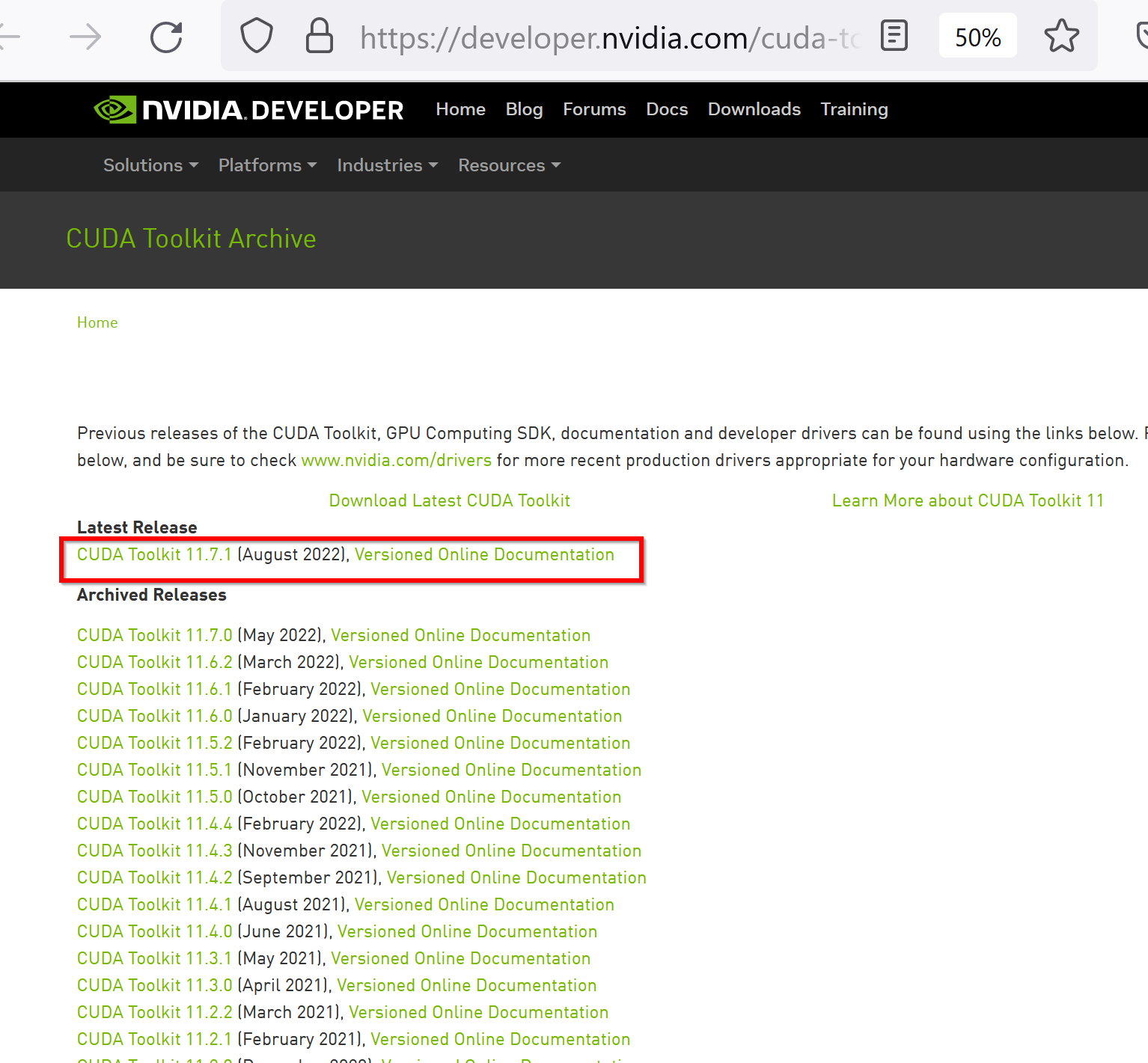The image size is (1148, 1063).
Task: Open Downloads in top navigation
Action: [x=754, y=109]
